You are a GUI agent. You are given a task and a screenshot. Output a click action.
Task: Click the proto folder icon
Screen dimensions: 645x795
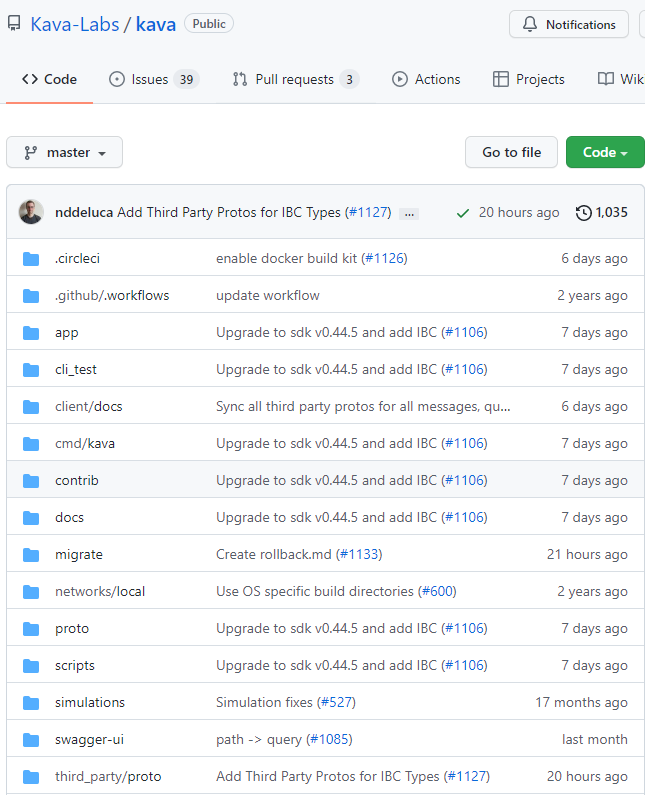tap(31, 629)
